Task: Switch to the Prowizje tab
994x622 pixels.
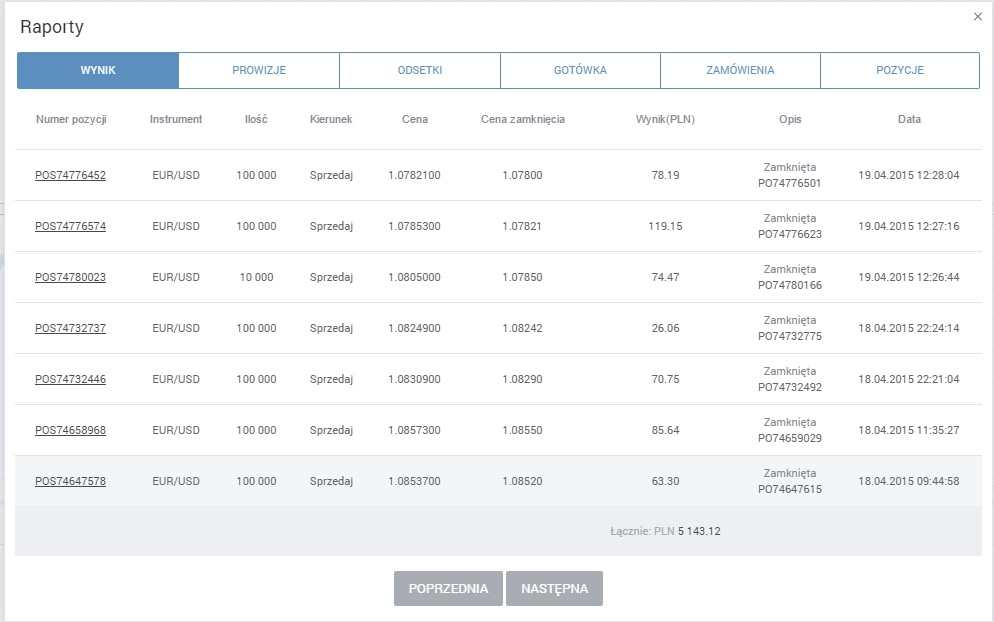Action: coord(259,71)
